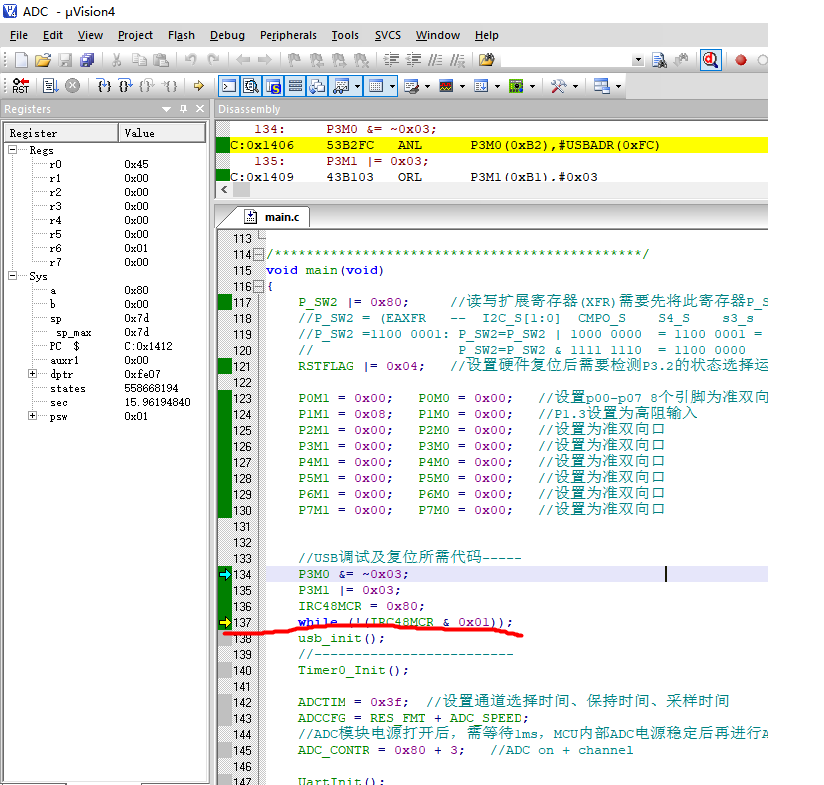Open the Toolbox hammer icon
This screenshot has height=785, width=824.
[558, 86]
